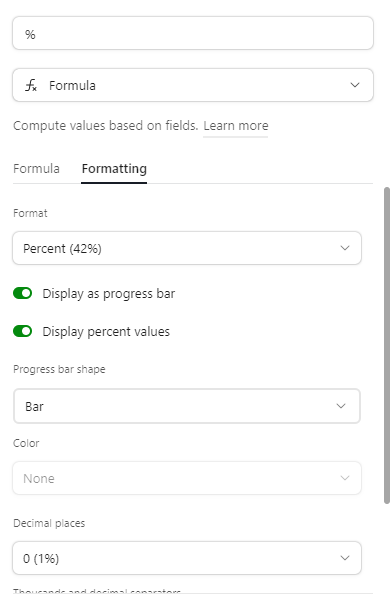
Task: Select the Formatting tab
Action: tap(114, 169)
